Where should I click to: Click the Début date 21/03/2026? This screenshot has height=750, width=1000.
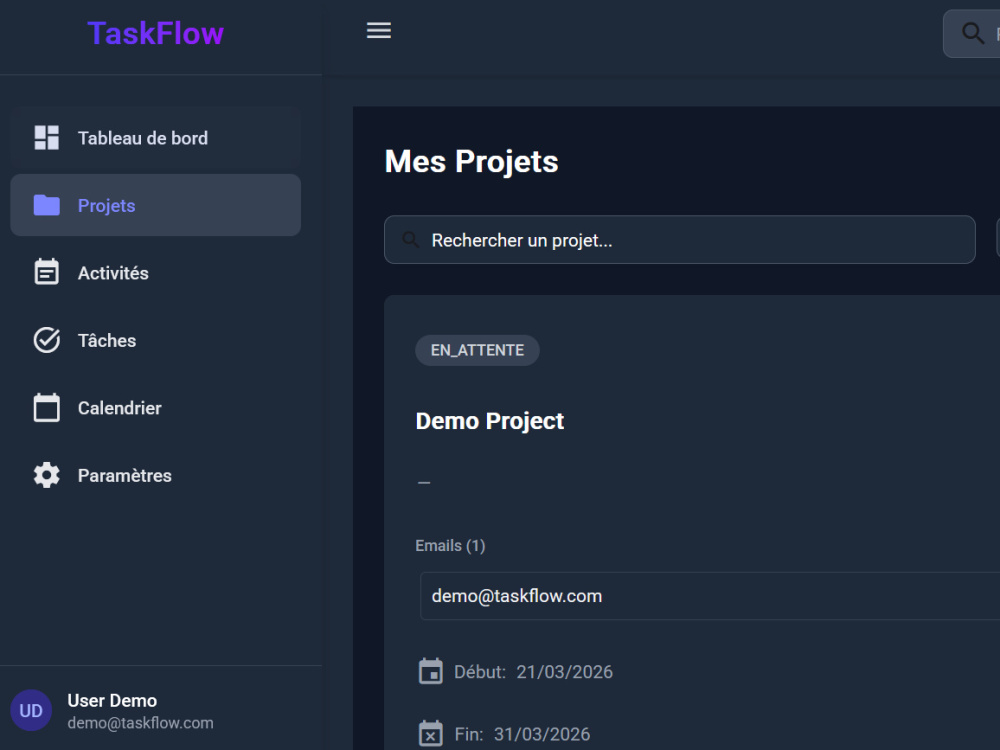pyautogui.click(x=564, y=672)
